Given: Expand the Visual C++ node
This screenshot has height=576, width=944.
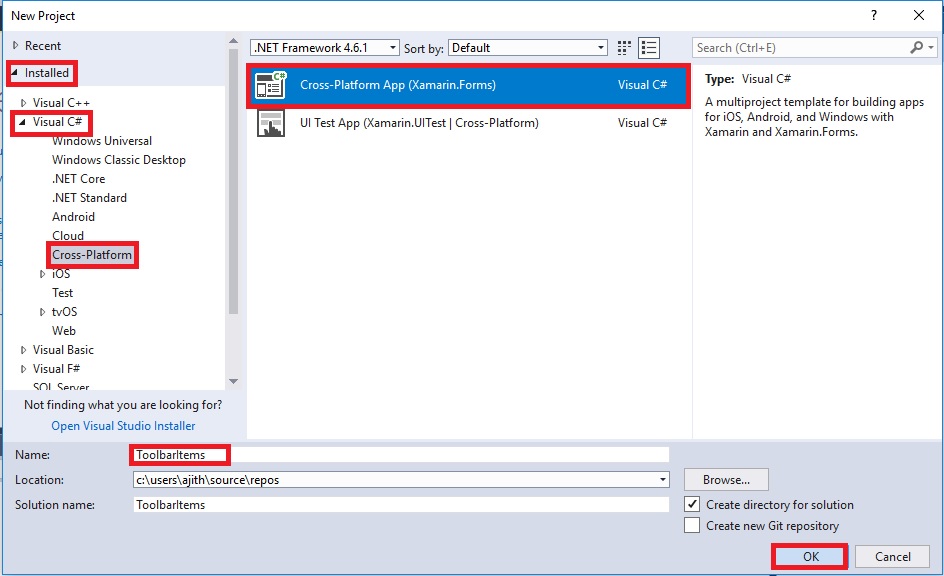Looking at the screenshot, I should tap(23, 103).
